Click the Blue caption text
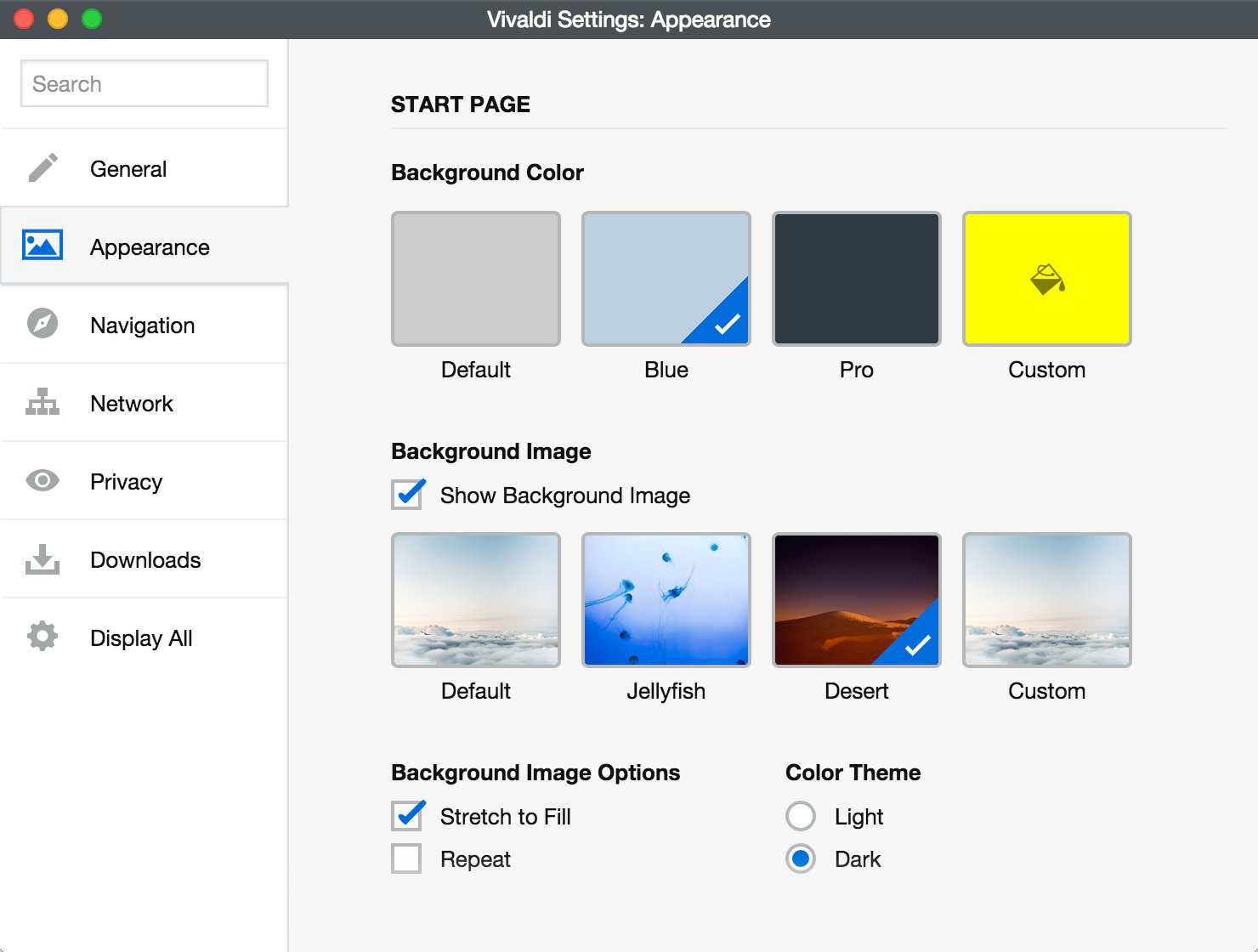 click(666, 370)
